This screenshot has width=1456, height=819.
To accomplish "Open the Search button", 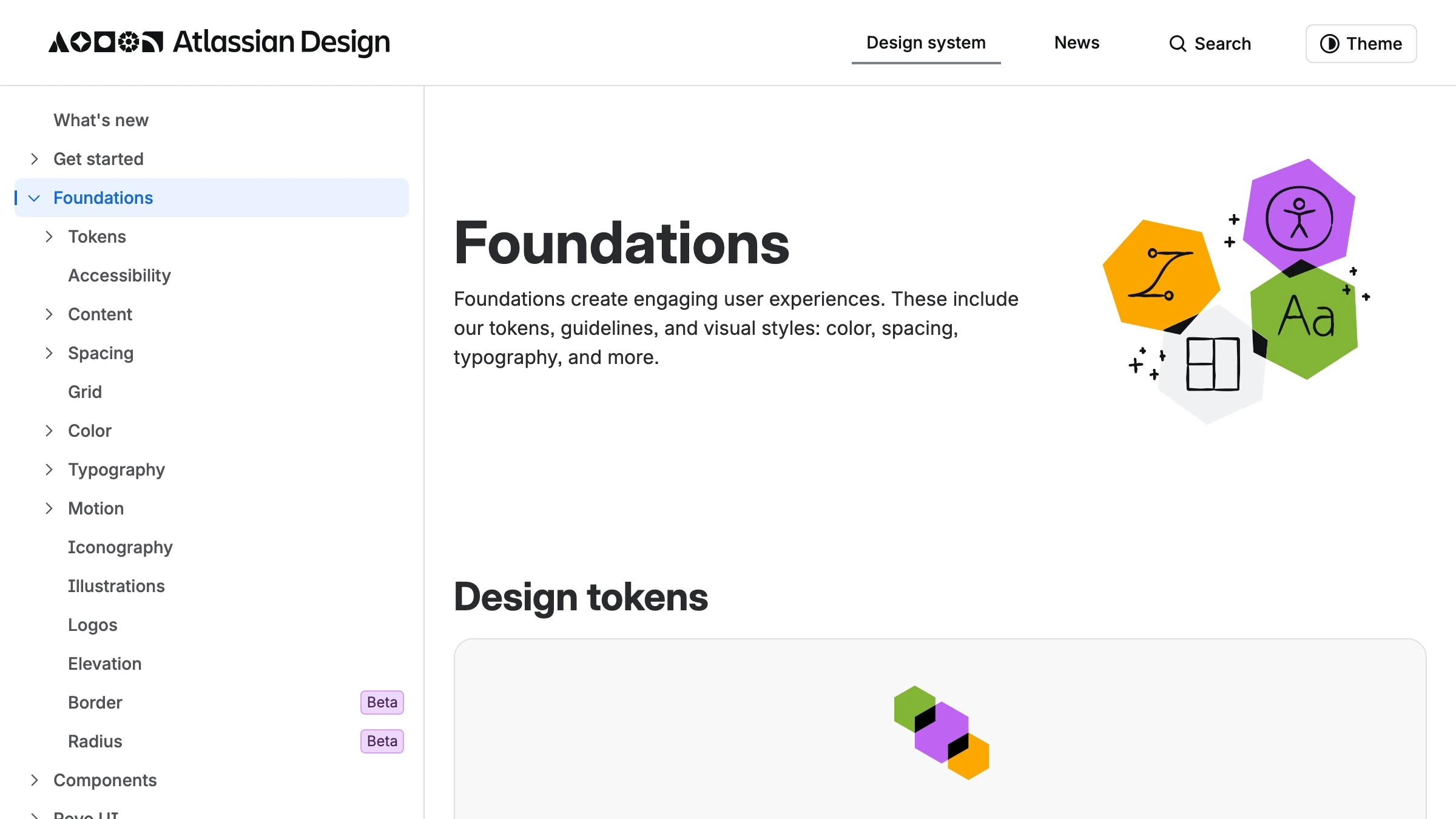I will pyautogui.click(x=1210, y=44).
